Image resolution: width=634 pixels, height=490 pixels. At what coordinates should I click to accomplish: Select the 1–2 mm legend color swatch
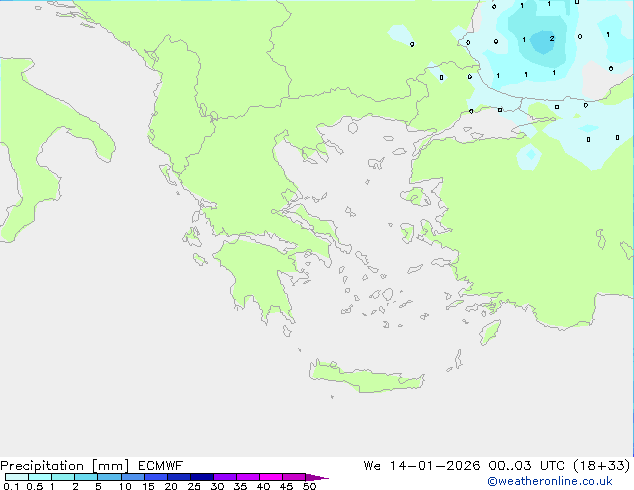[63, 477]
